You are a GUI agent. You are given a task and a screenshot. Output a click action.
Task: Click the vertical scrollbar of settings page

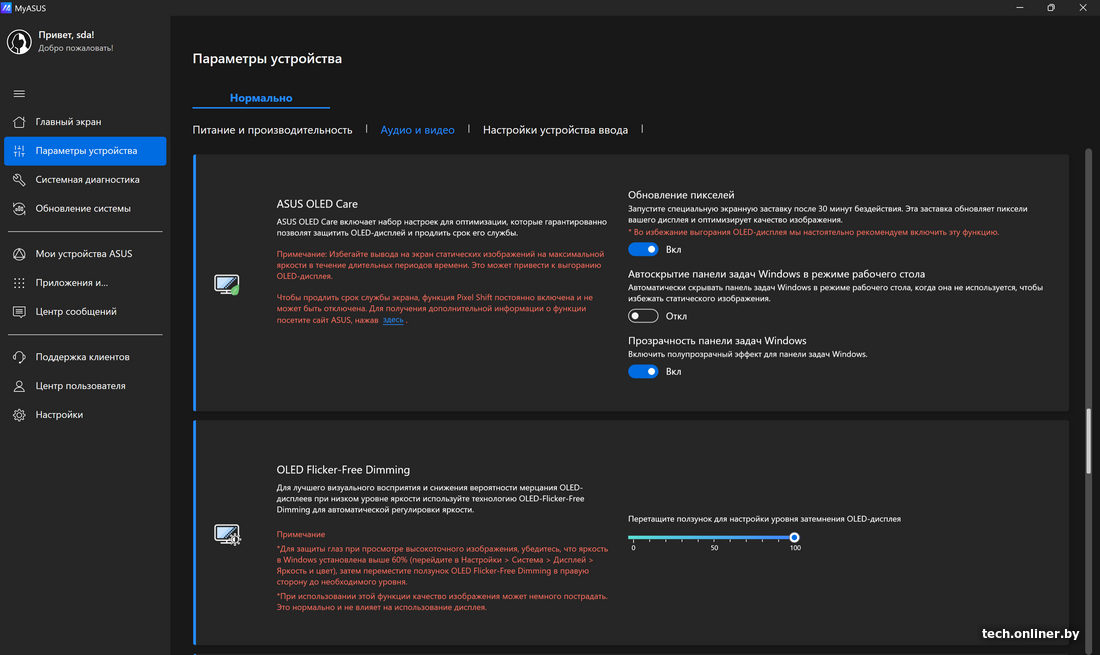click(1088, 442)
